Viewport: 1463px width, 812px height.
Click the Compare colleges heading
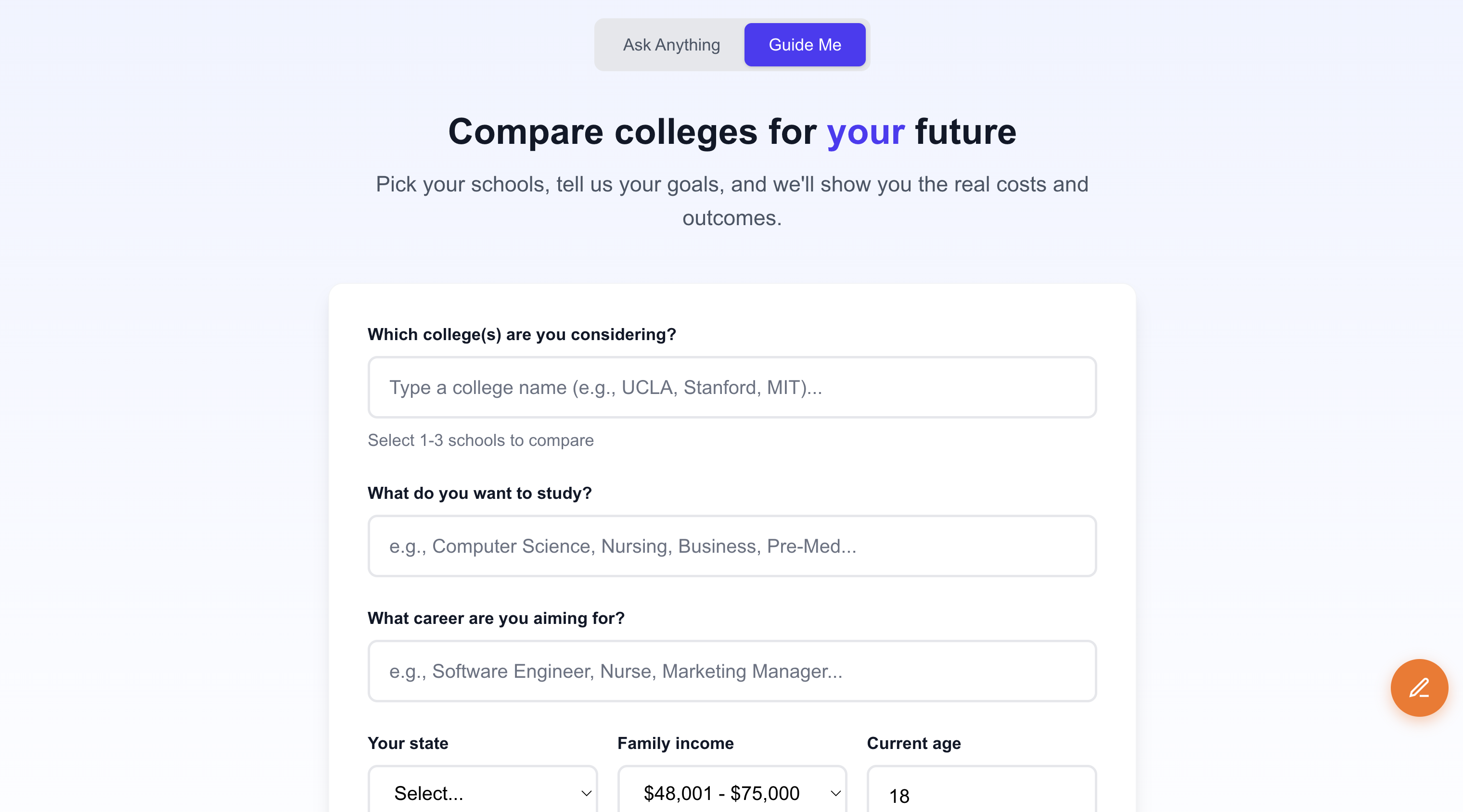point(731,132)
